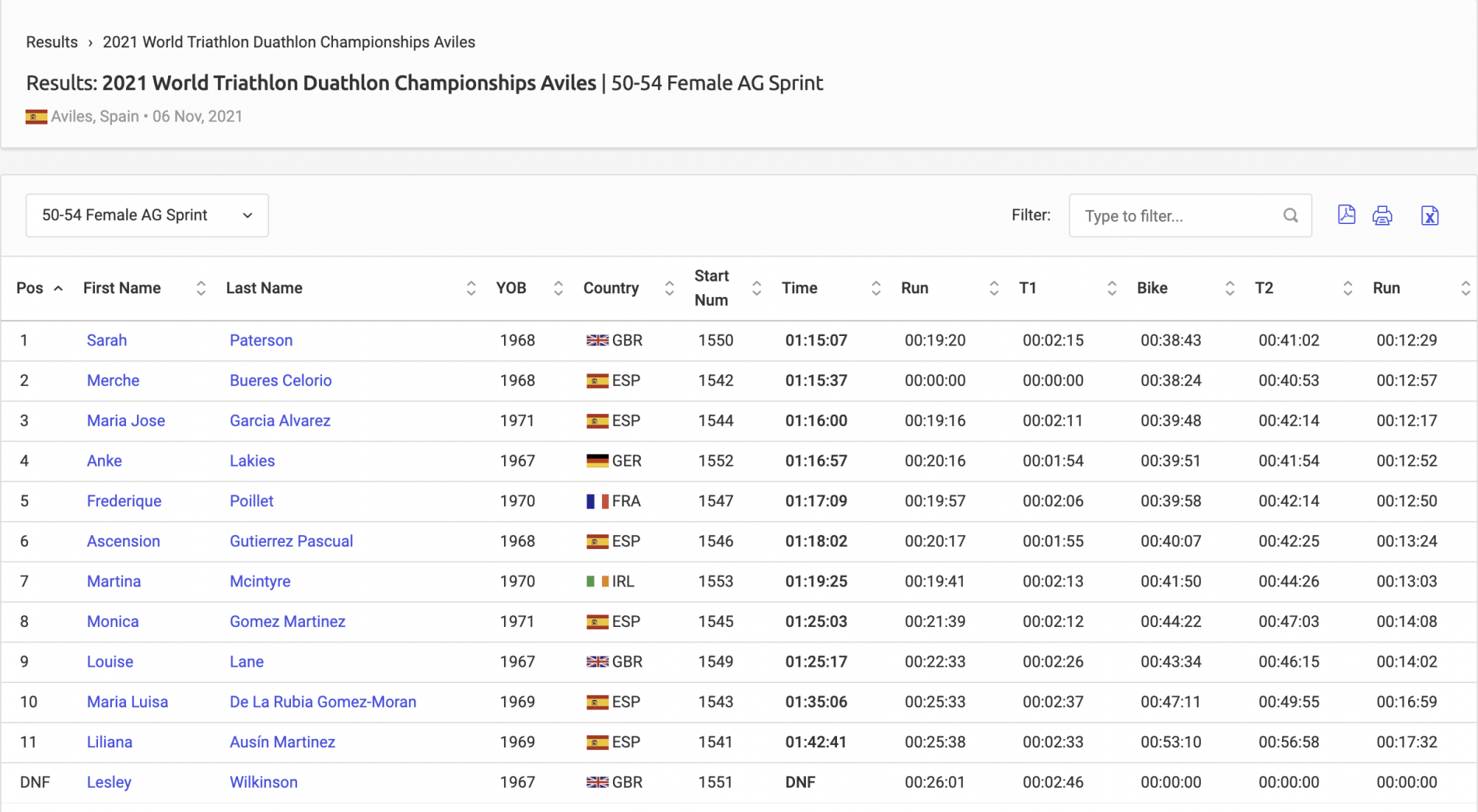Sort table by Last Name arrows
The image size is (1478, 812).
click(471, 289)
